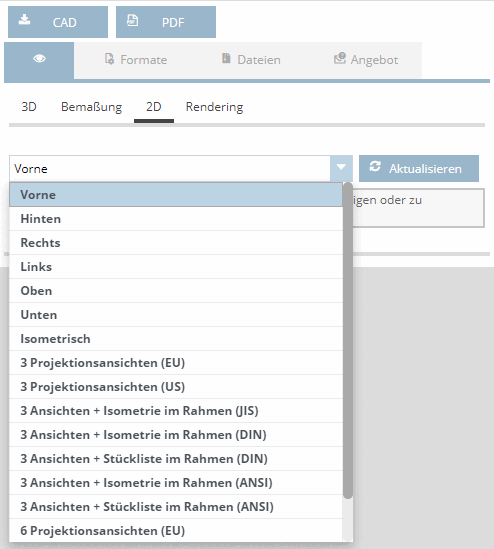The height and width of the screenshot is (549, 494).
Task: Select the 2D view tab
Action: pyautogui.click(x=154, y=107)
